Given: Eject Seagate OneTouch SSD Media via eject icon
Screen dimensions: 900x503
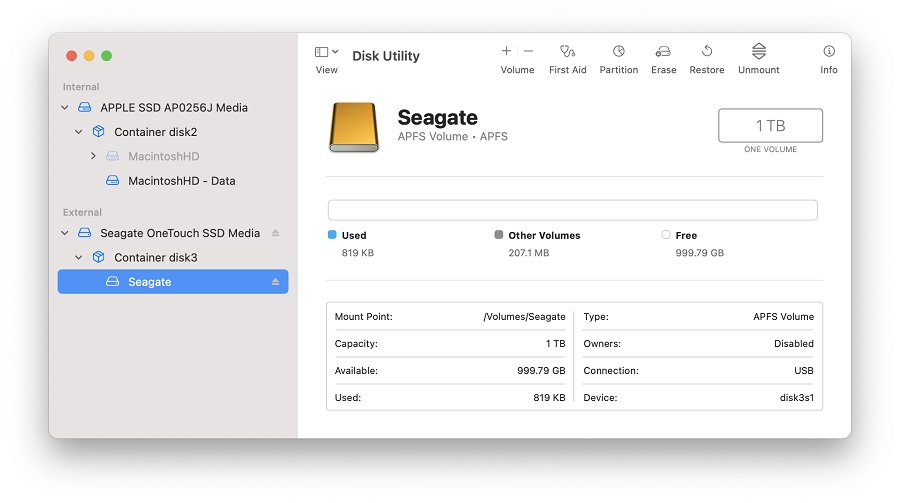Looking at the screenshot, I should point(276,233).
